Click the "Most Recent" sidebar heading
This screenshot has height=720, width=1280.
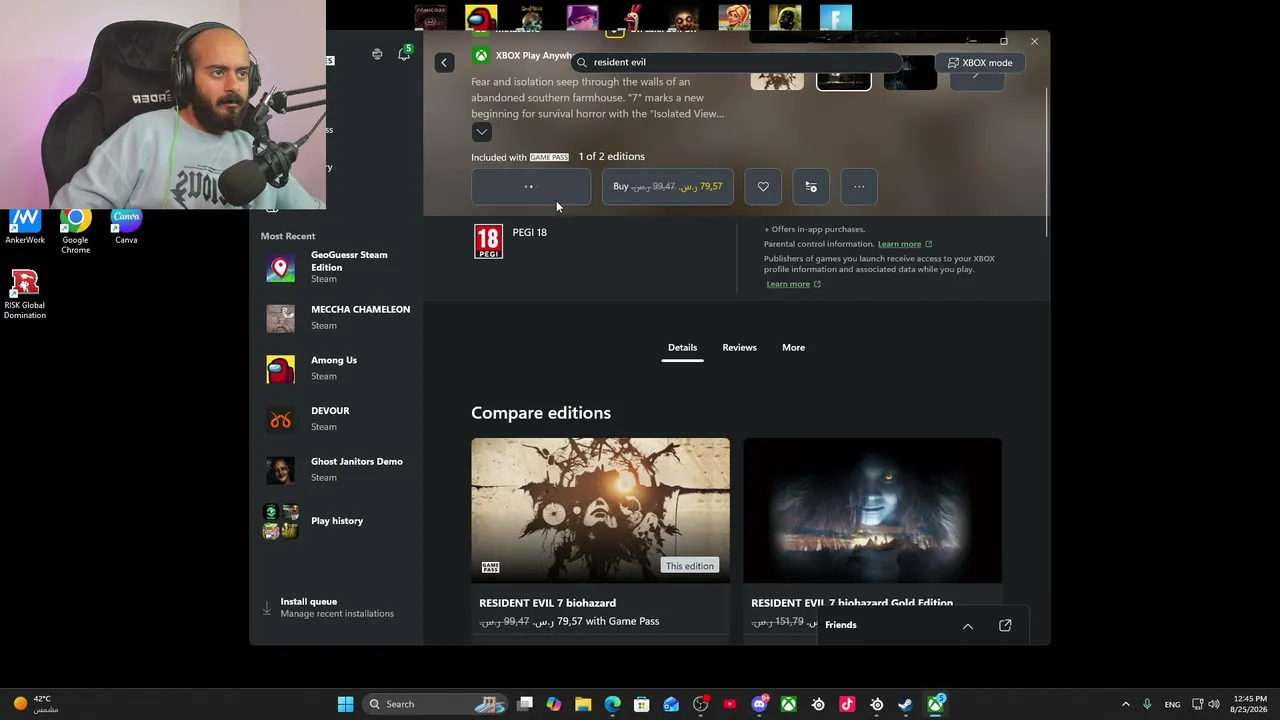coord(288,236)
